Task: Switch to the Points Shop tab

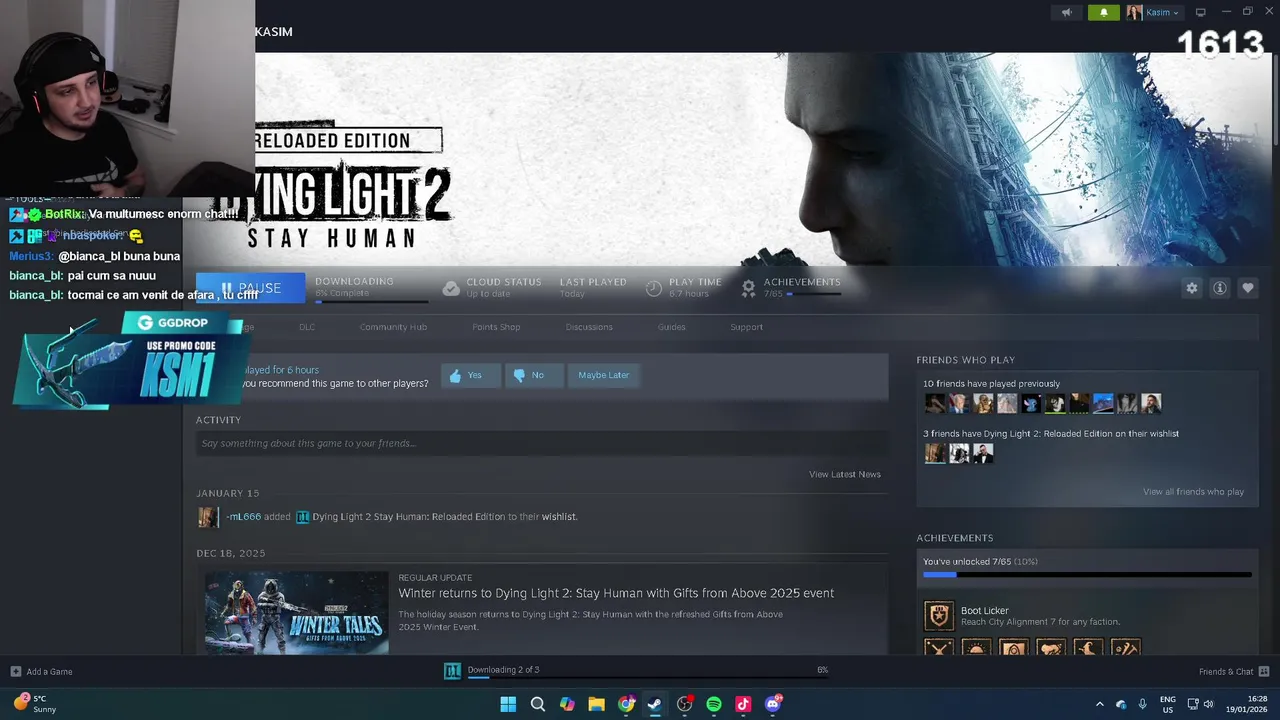Action: click(x=496, y=327)
